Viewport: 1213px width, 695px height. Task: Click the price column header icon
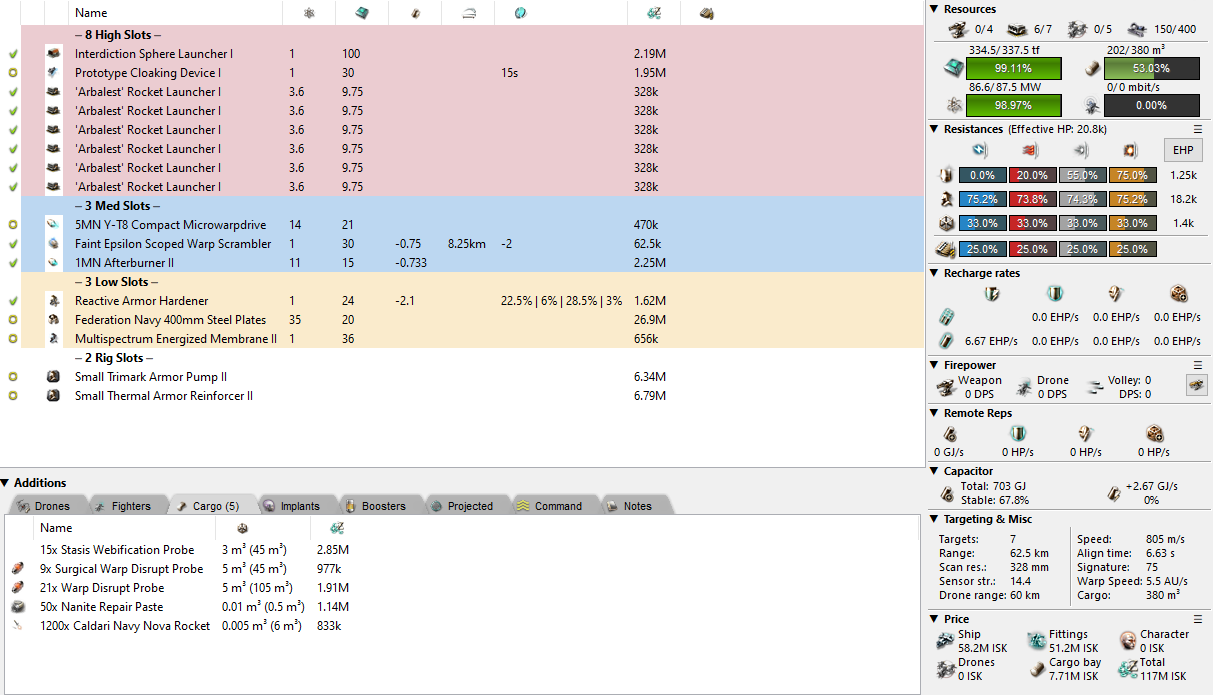pyautogui.click(x=654, y=13)
